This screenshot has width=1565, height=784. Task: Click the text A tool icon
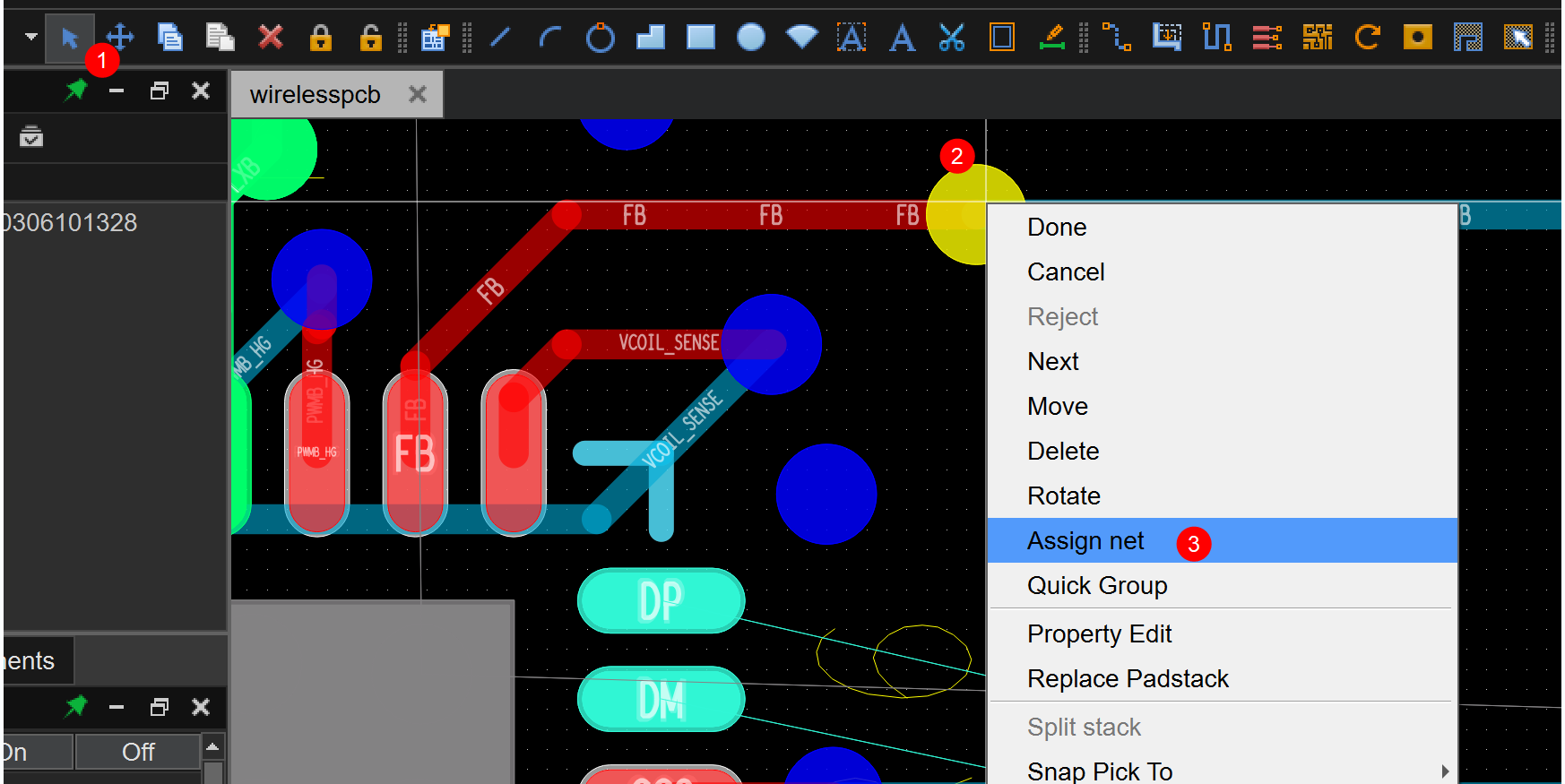pos(902,38)
